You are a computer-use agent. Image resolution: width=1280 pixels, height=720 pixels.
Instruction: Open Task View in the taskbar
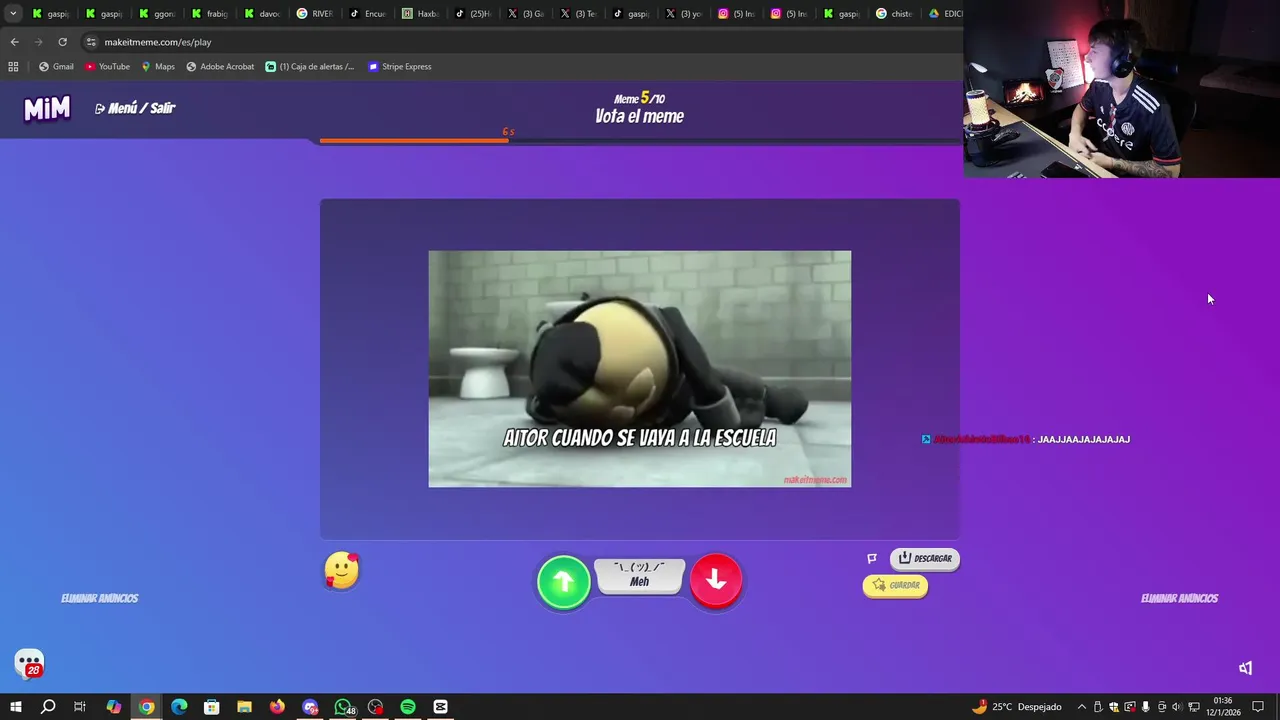(x=80, y=707)
